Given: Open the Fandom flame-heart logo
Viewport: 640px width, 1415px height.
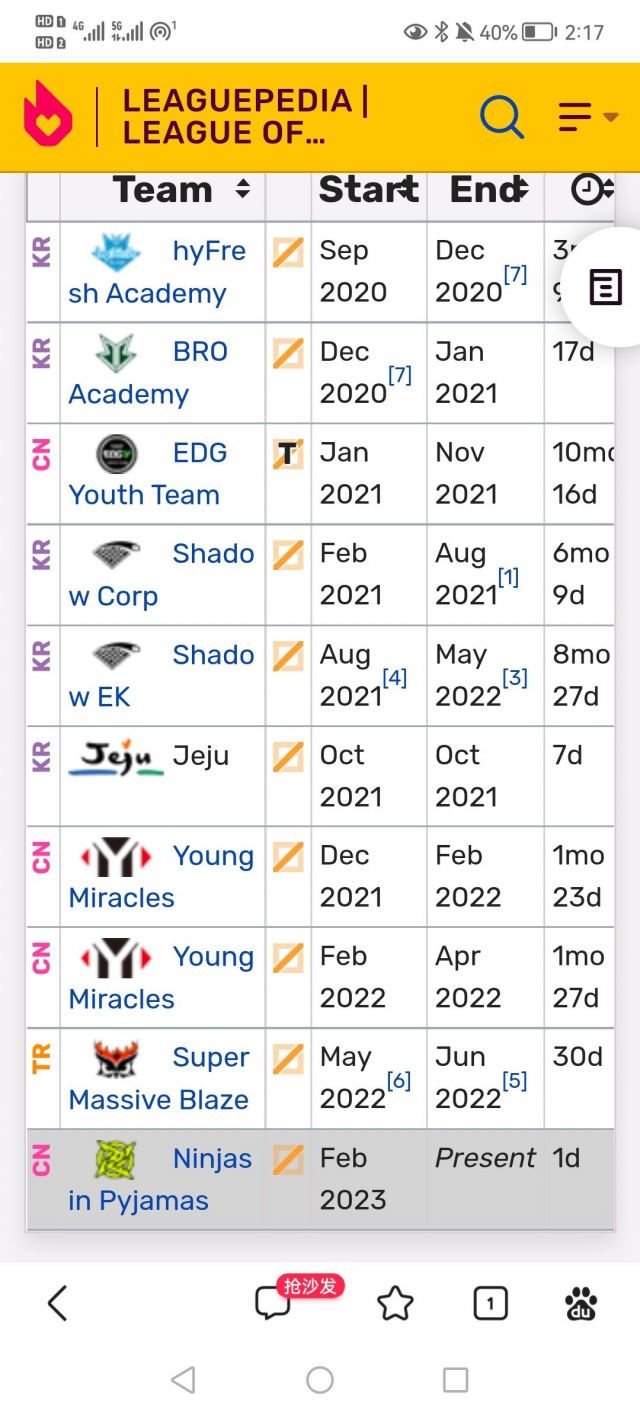Looking at the screenshot, I should tap(48, 115).
